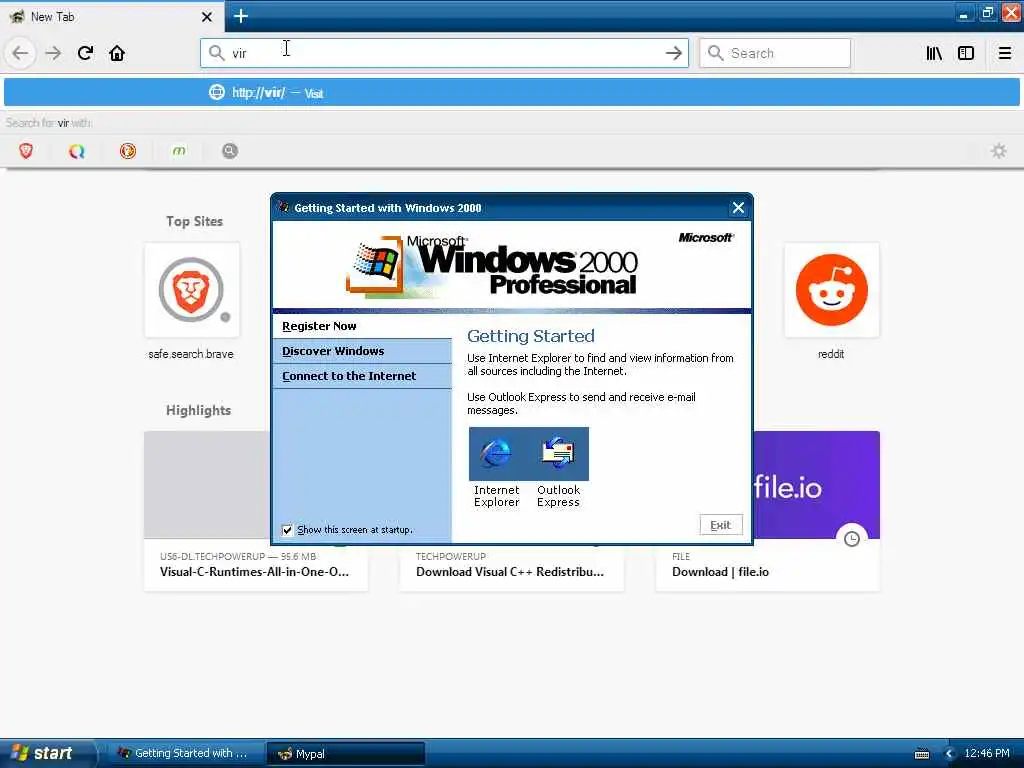The width and height of the screenshot is (1024, 768).
Task: Search with the green m engine icon
Action: (179, 152)
